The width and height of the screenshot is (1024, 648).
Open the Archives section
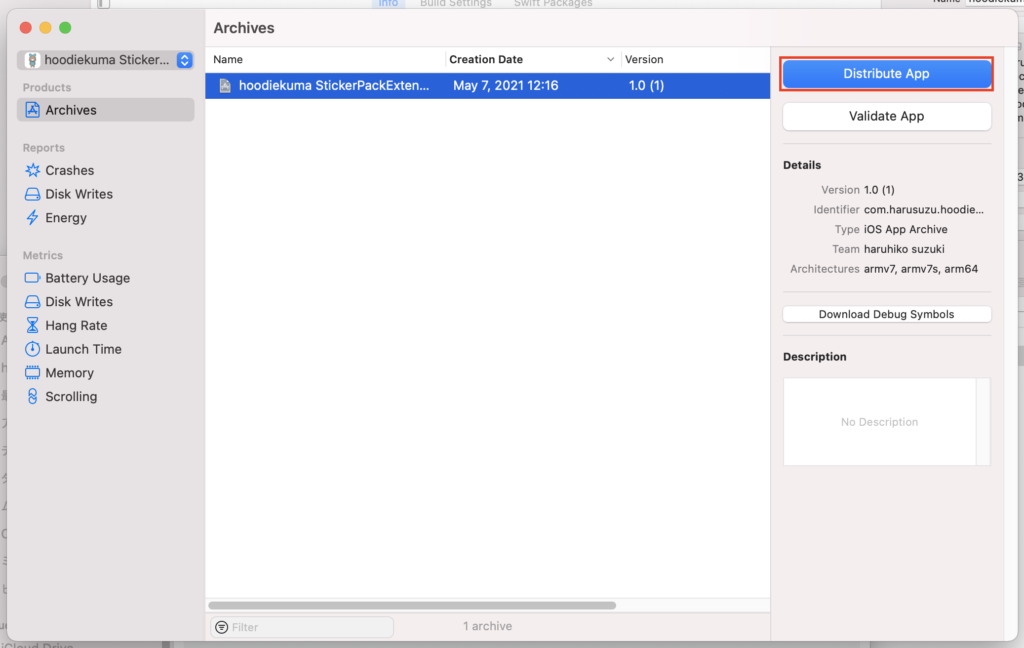(x=105, y=110)
